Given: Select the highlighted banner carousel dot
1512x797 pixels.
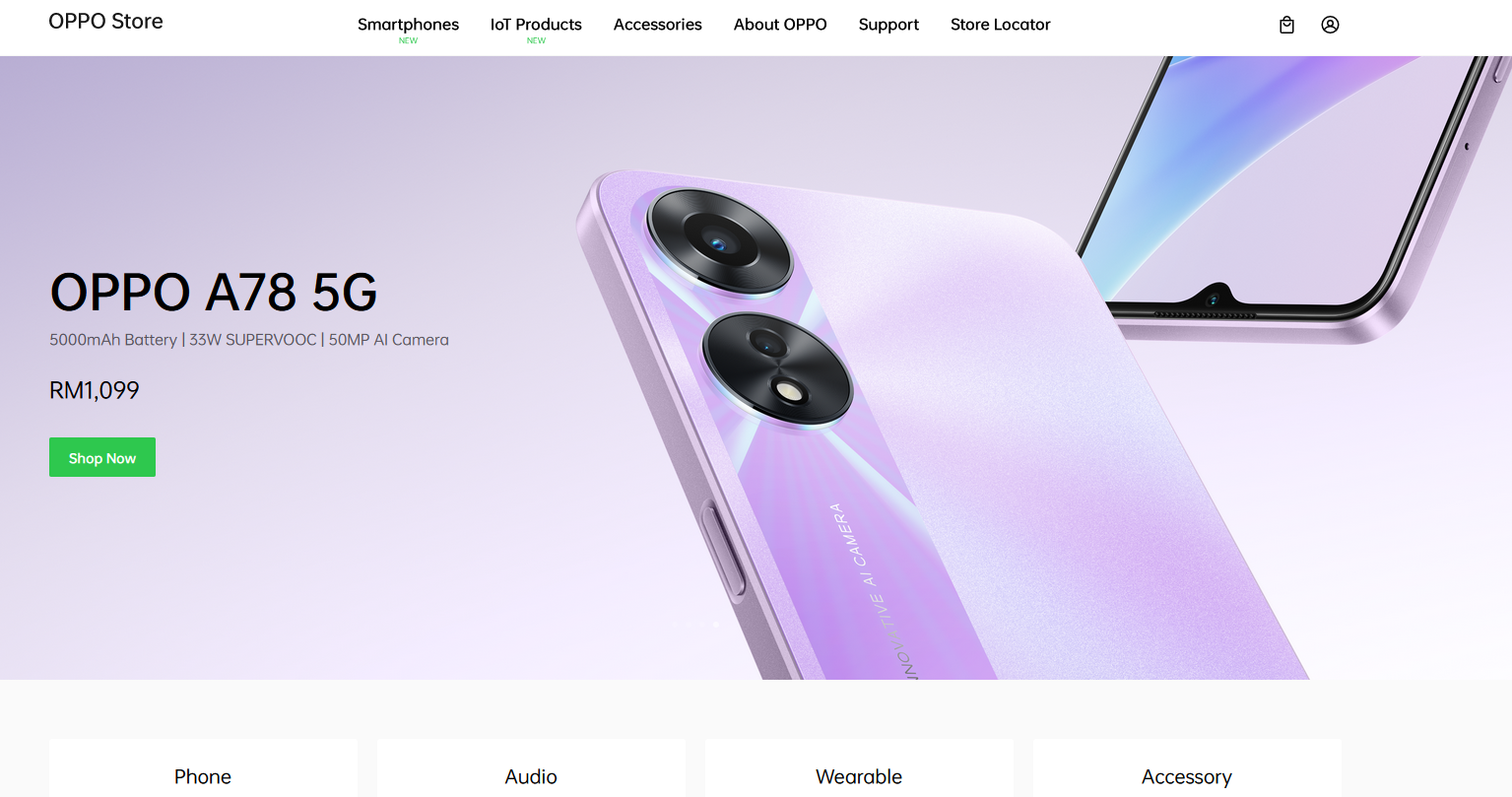Looking at the screenshot, I should click(x=715, y=624).
